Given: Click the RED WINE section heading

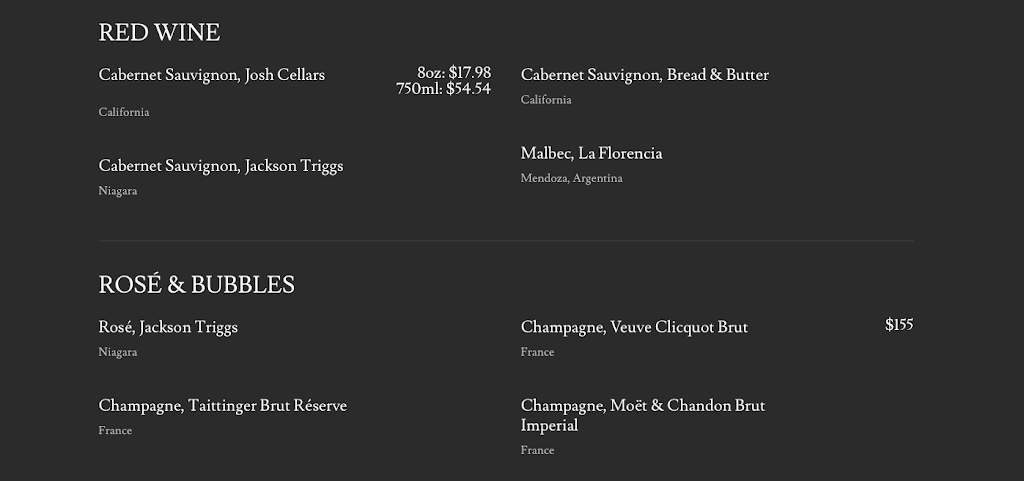Looking at the screenshot, I should click(159, 33).
